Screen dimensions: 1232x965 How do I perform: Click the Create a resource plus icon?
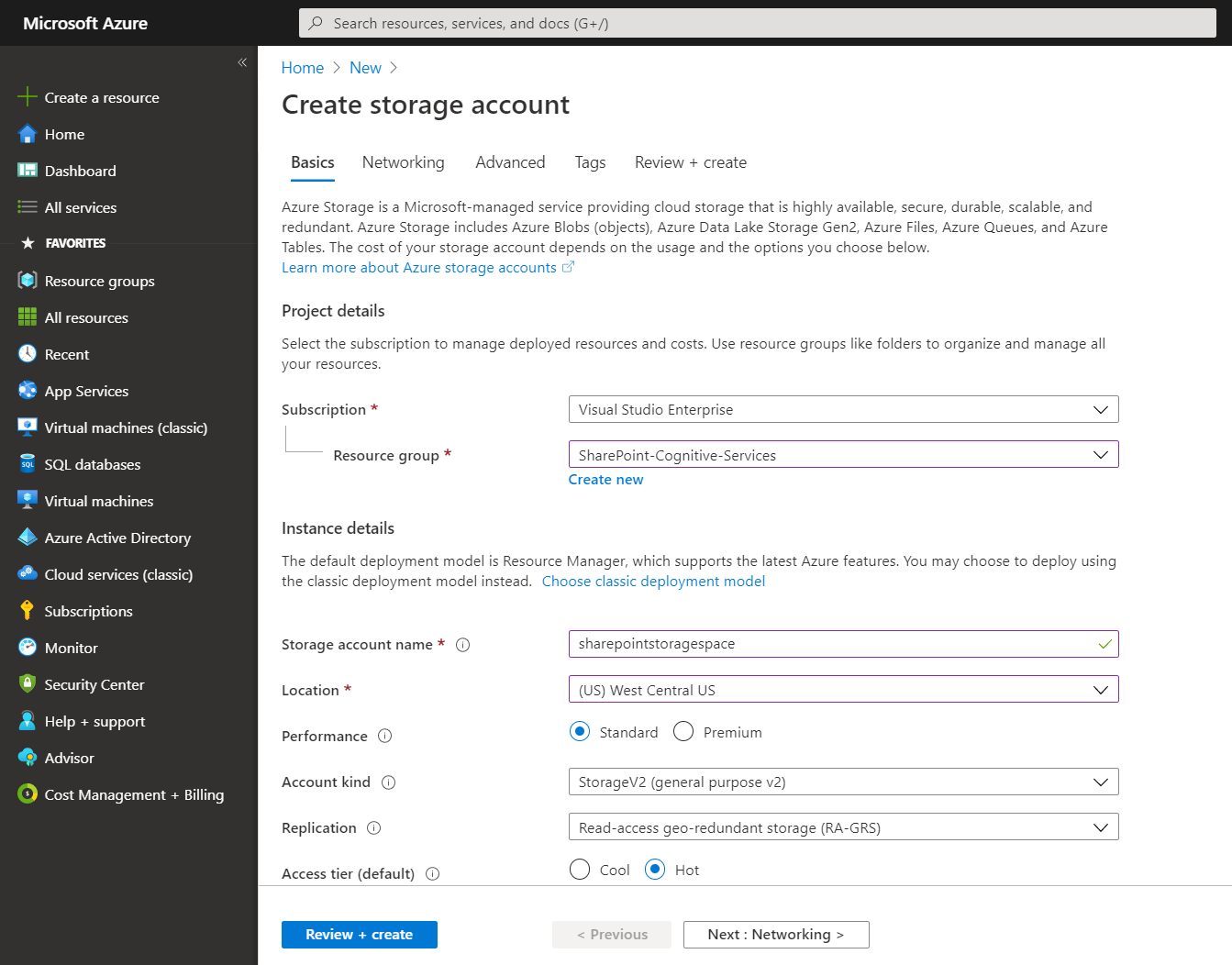point(28,97)
